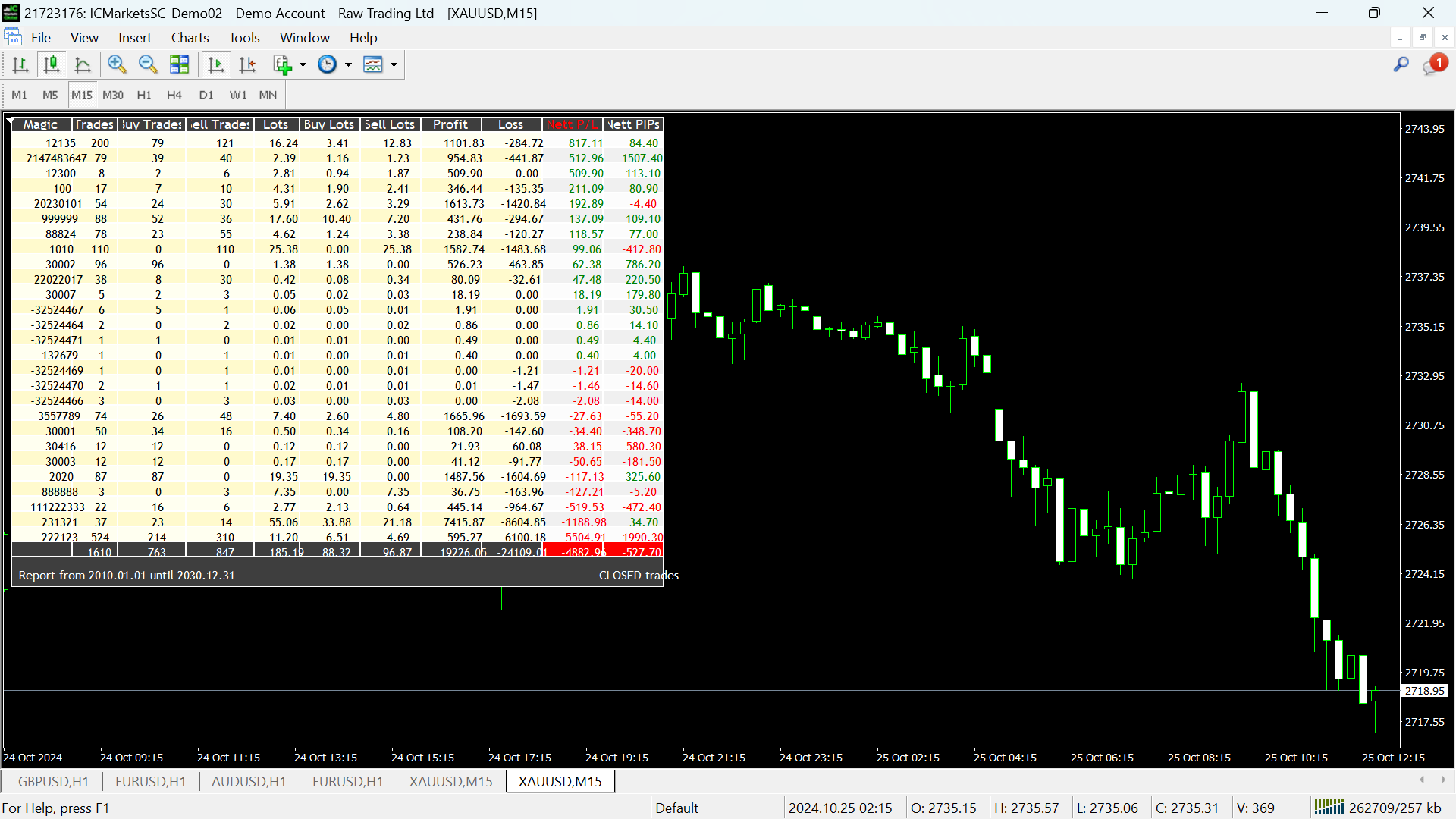Tile chart windows with the arrange icon
This screenshot has width=1456, height=819.
click(x=180, y=64)
